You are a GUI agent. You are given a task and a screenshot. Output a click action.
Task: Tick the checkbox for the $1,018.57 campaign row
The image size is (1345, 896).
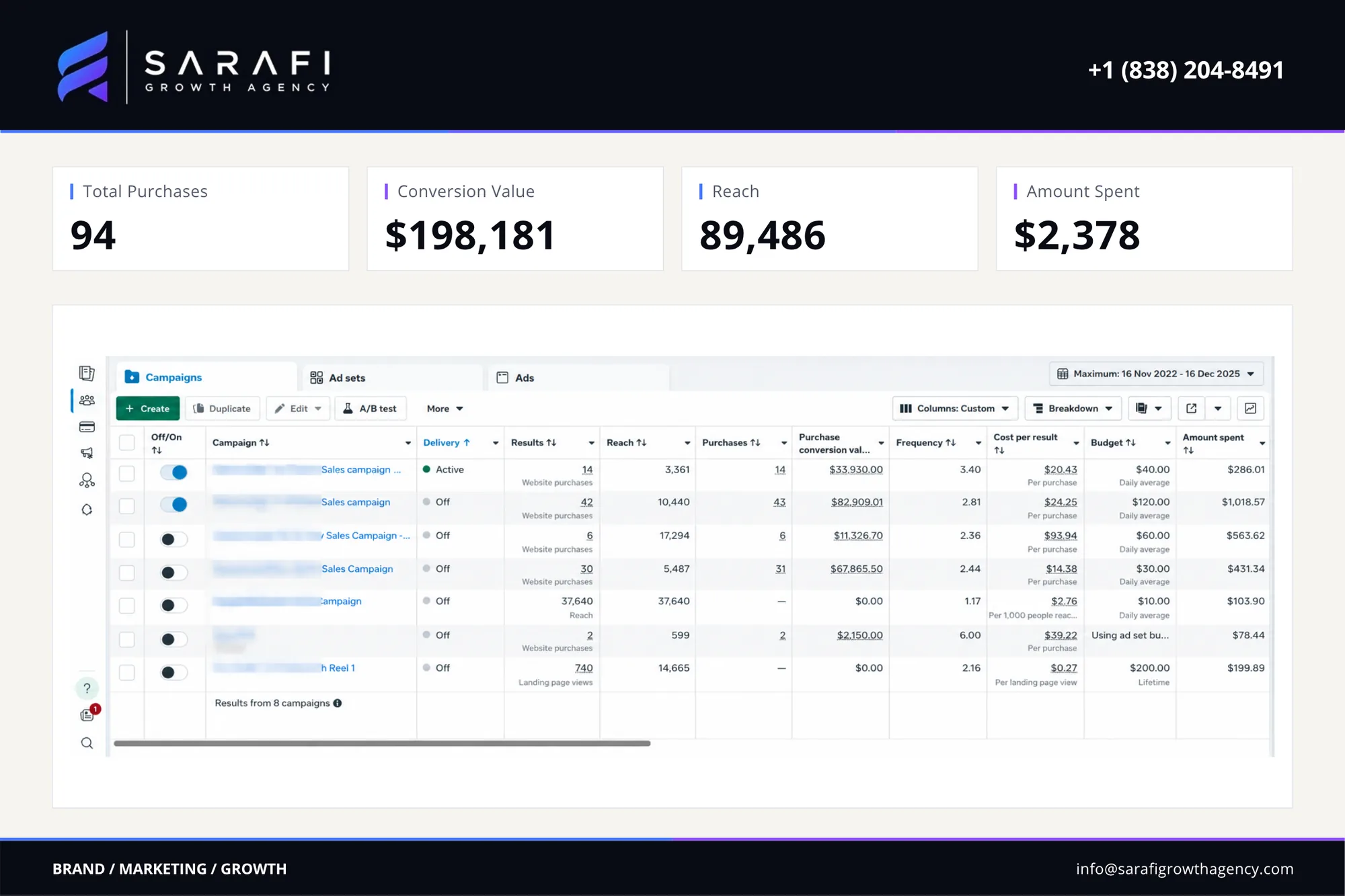tap(126, 506)
